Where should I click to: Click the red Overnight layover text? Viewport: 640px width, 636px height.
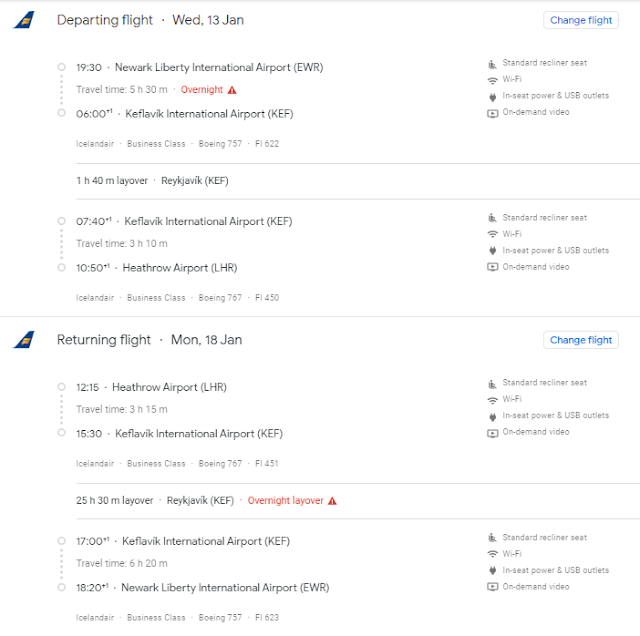coord(285,500)
